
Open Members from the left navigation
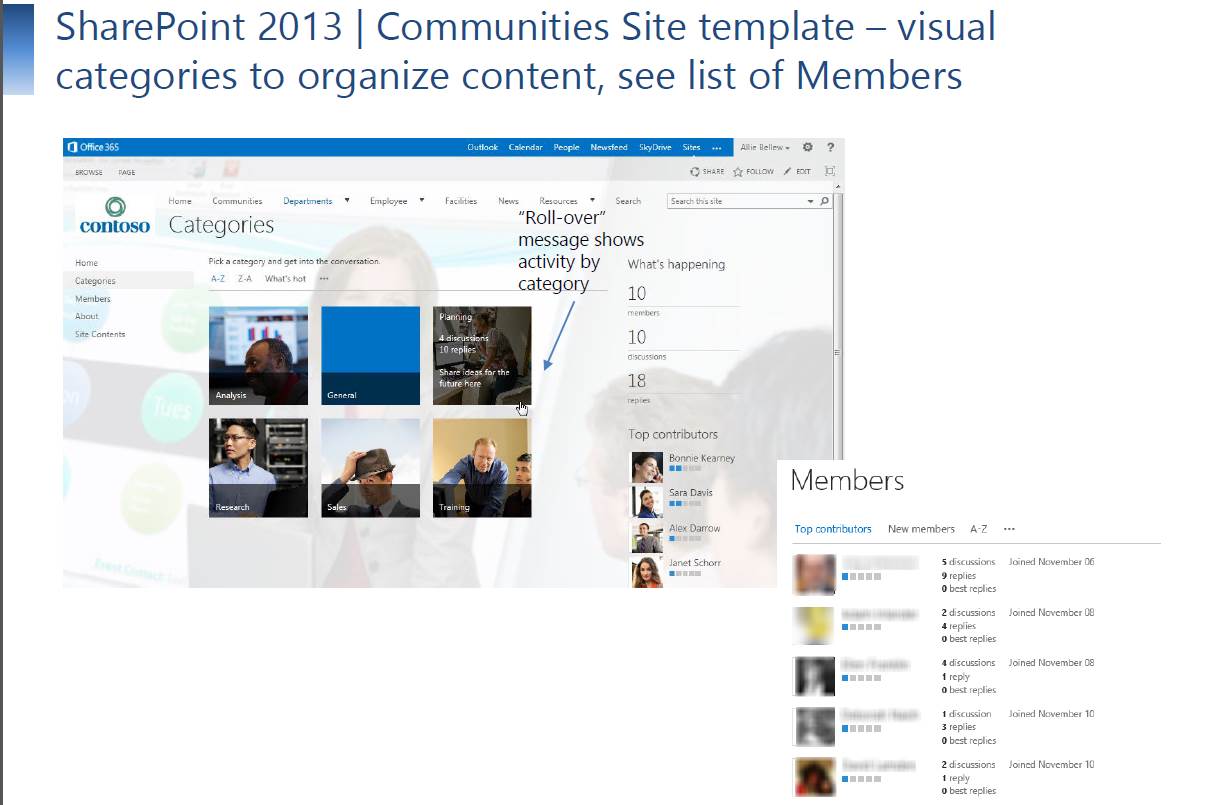(x=92, y=298)
